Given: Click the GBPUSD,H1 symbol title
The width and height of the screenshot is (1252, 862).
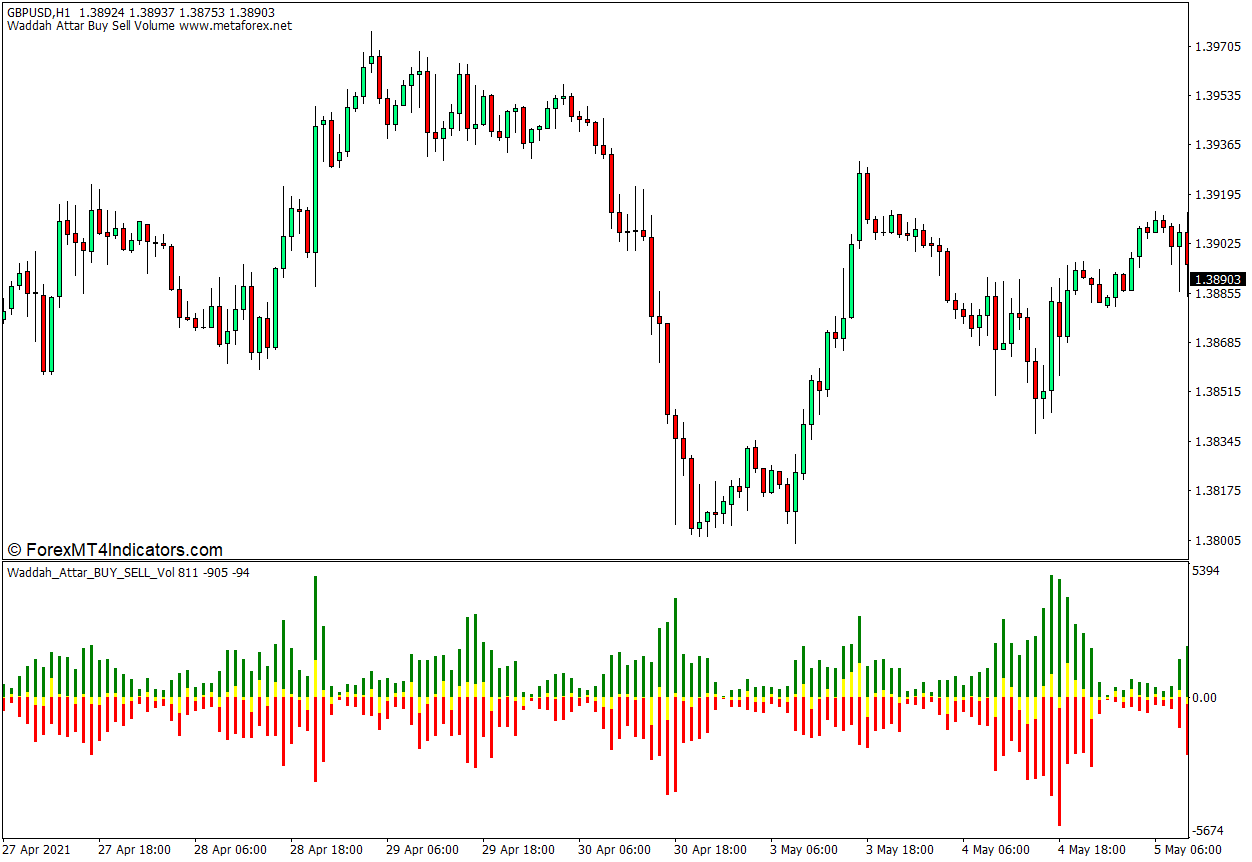Looking at the screenshot, I should 39,12.
